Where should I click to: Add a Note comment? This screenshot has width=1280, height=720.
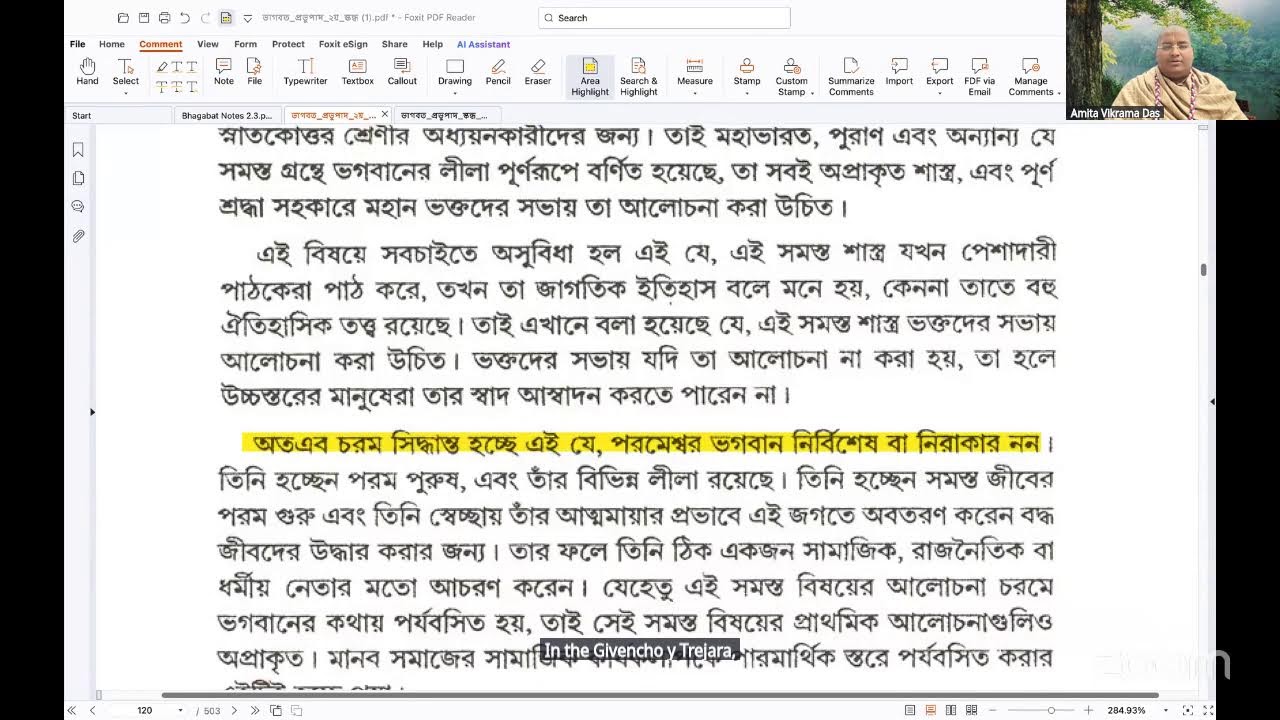pos(224,72)
